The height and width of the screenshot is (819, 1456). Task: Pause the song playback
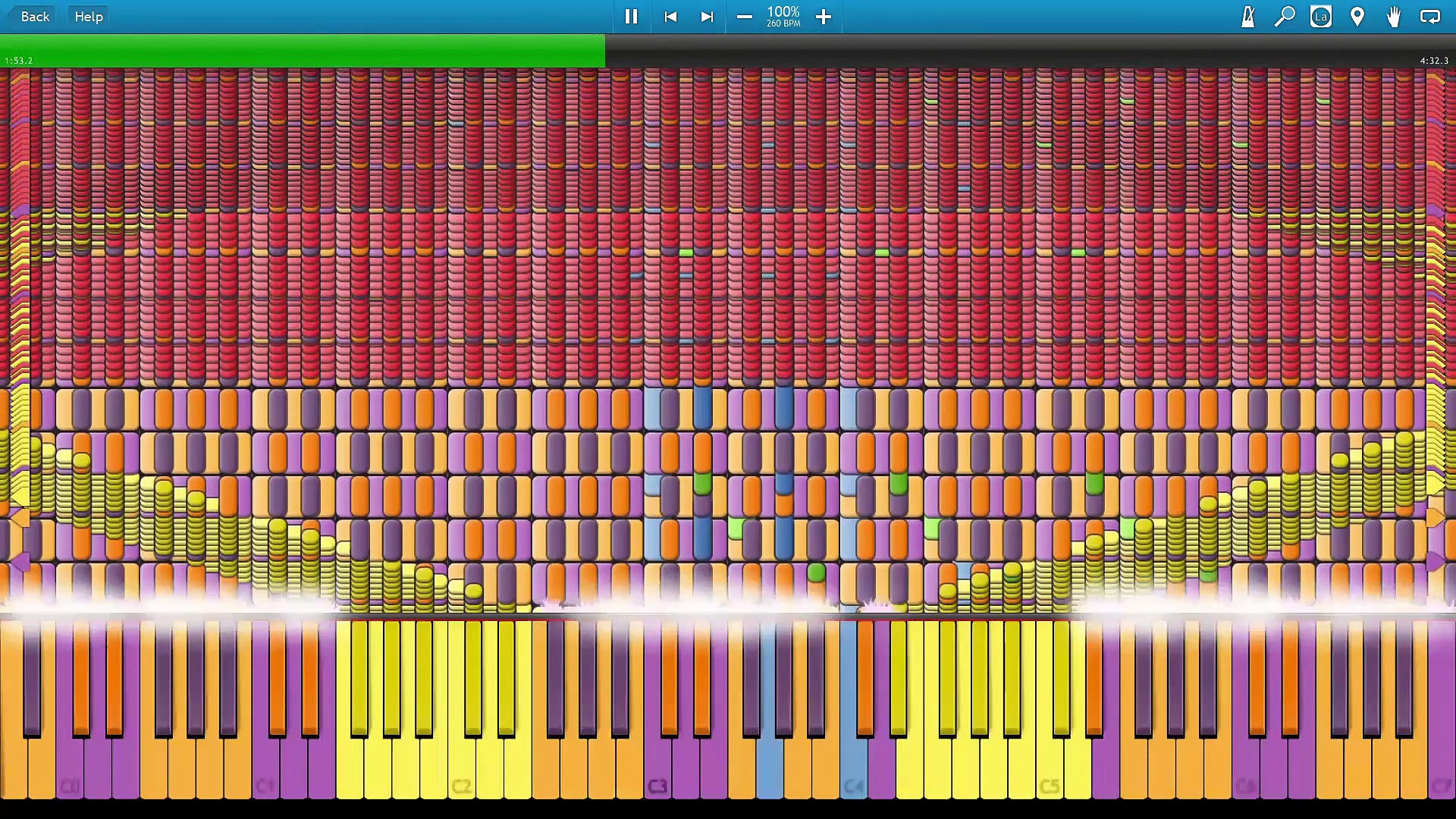coord(632,16)
